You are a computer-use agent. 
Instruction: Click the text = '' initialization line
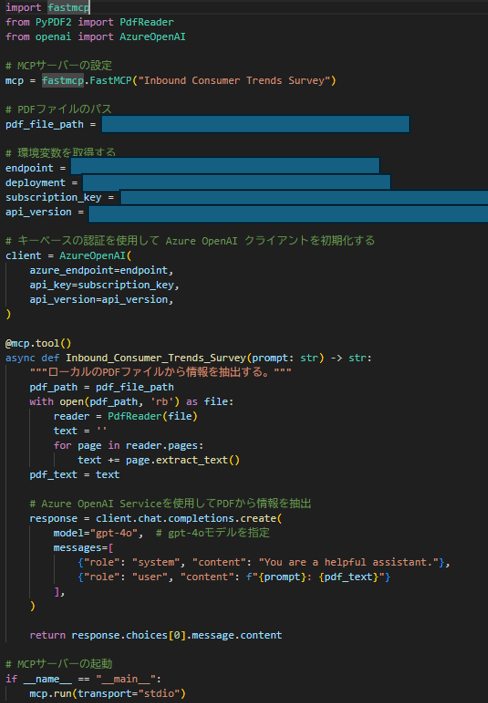80,431
